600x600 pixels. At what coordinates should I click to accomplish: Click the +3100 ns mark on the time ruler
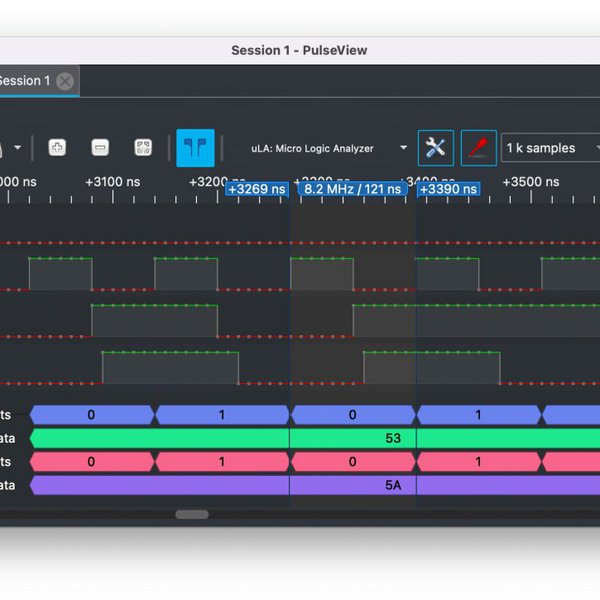point(112,182)
